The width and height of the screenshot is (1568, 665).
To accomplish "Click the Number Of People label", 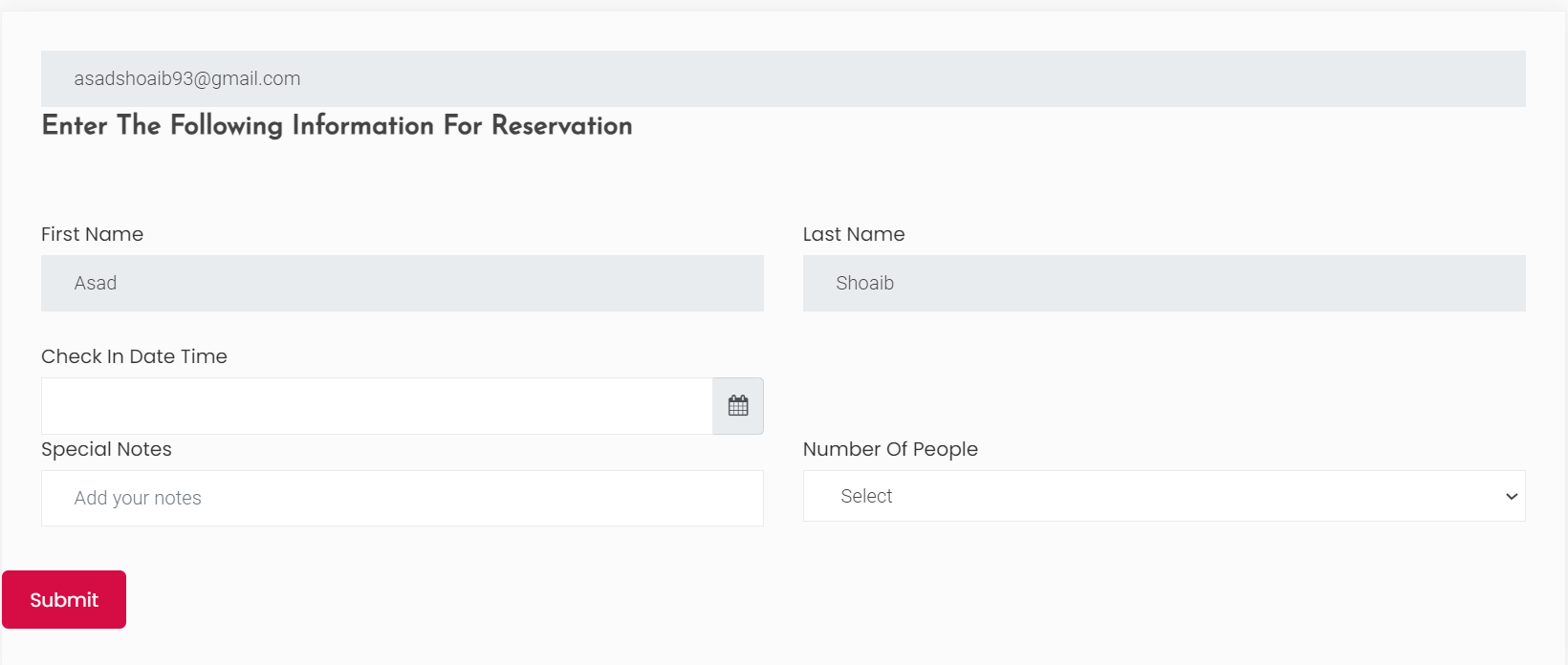I will (x=889, y=449).
